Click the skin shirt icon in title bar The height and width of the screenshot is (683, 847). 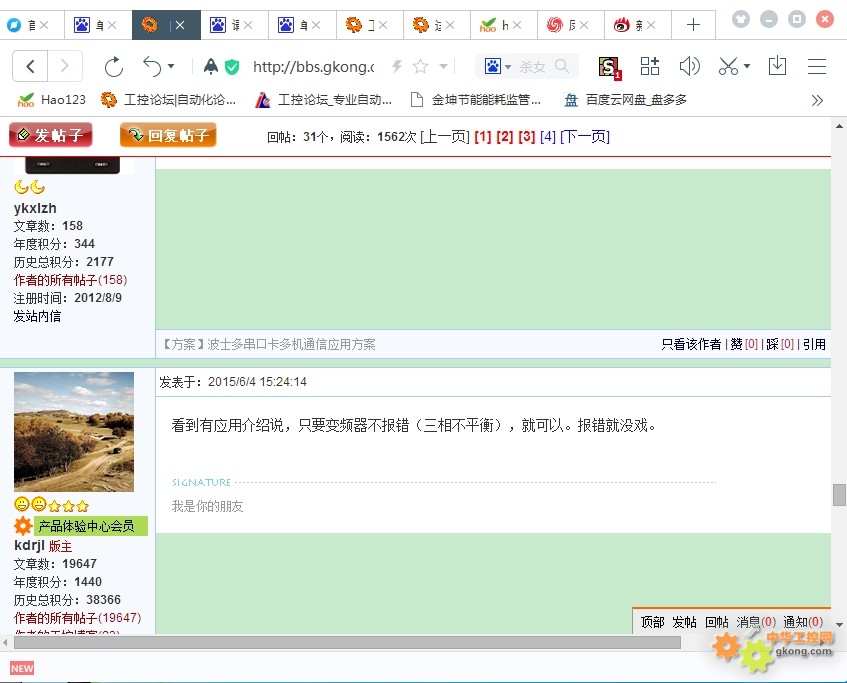[x=741, y=19]
